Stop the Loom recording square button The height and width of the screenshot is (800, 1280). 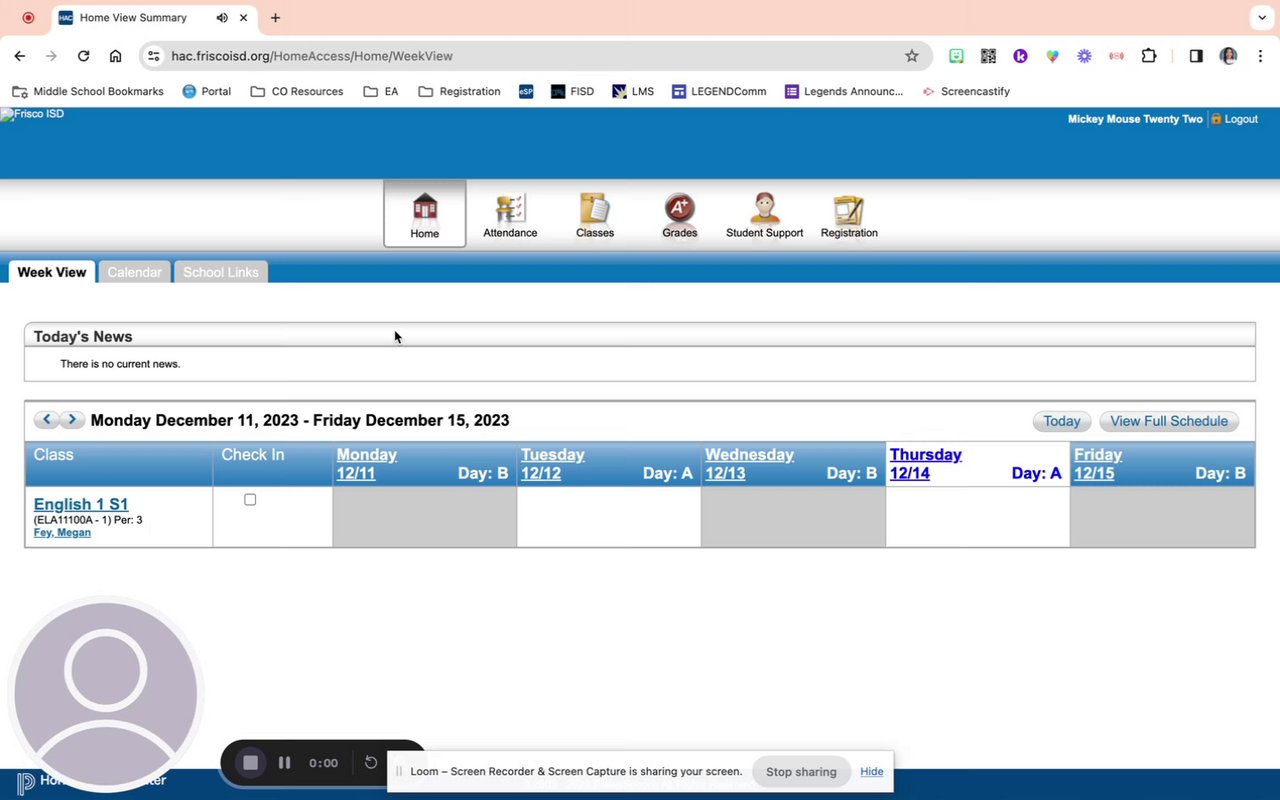tap(251, 763)
